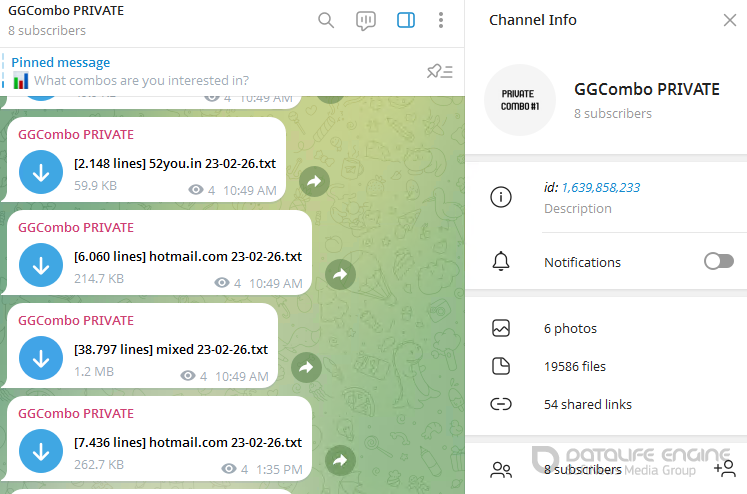
Task: Click filename '[2.148 lines] 52you.in 23-02-26.txt'
Action: 175,164
